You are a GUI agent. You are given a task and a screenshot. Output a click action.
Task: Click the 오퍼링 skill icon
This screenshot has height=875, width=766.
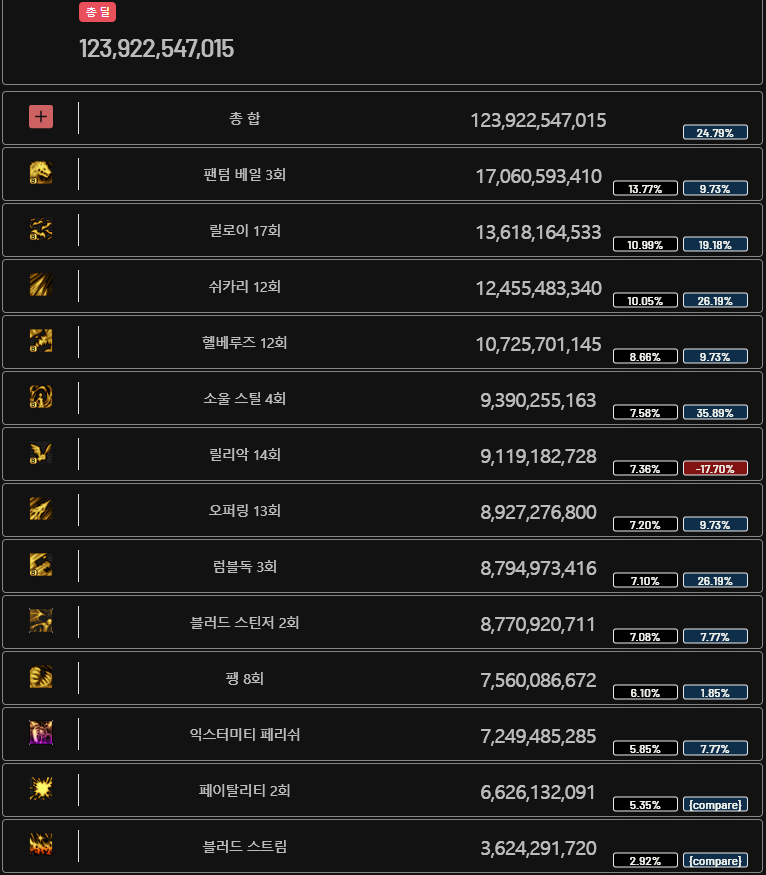tap(41, 508)
